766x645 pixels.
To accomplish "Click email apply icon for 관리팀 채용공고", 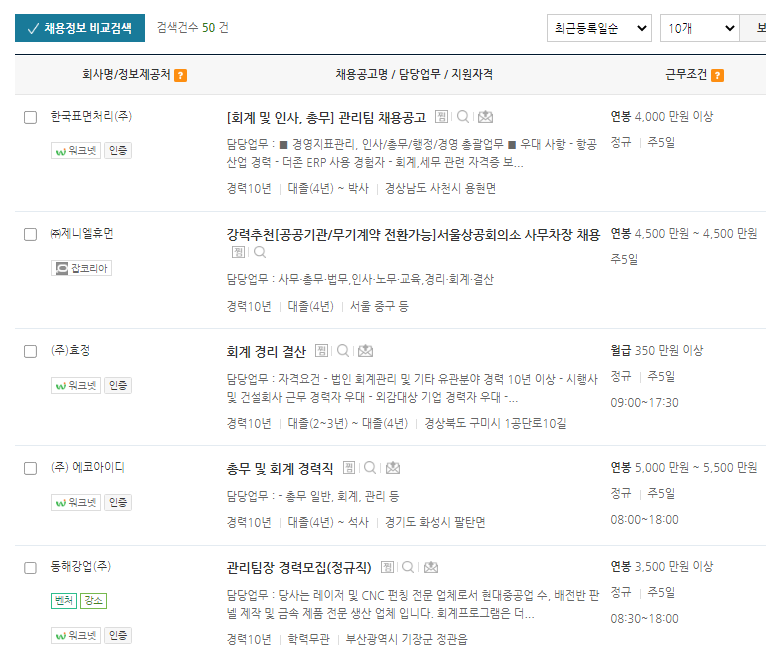I will click(485, 116).
